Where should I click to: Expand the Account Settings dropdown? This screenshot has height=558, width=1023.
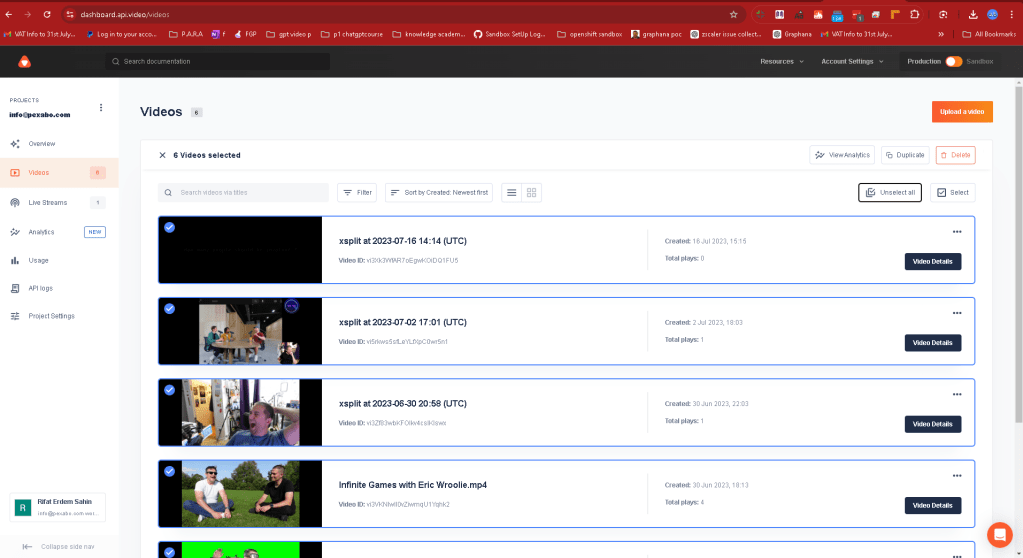click(852, 61)
